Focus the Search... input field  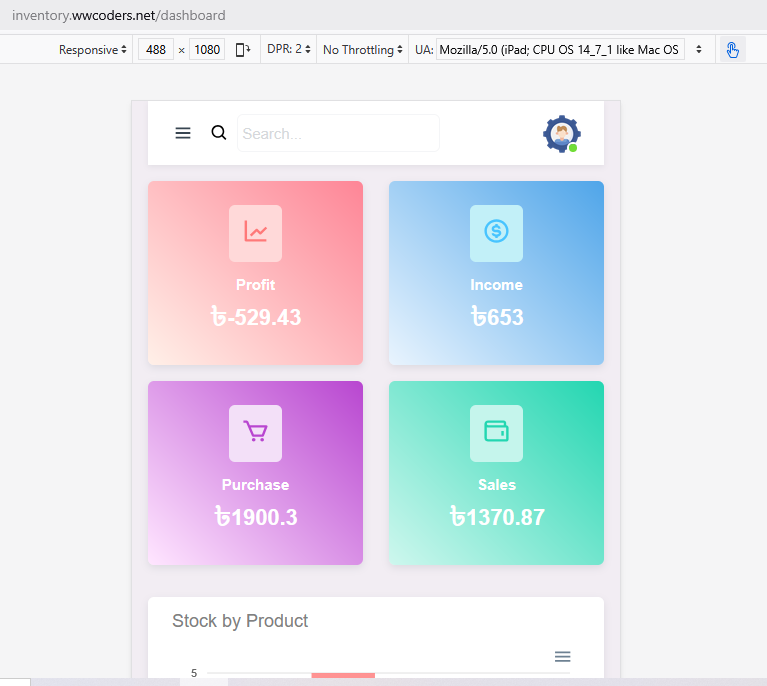coord(338,133)
